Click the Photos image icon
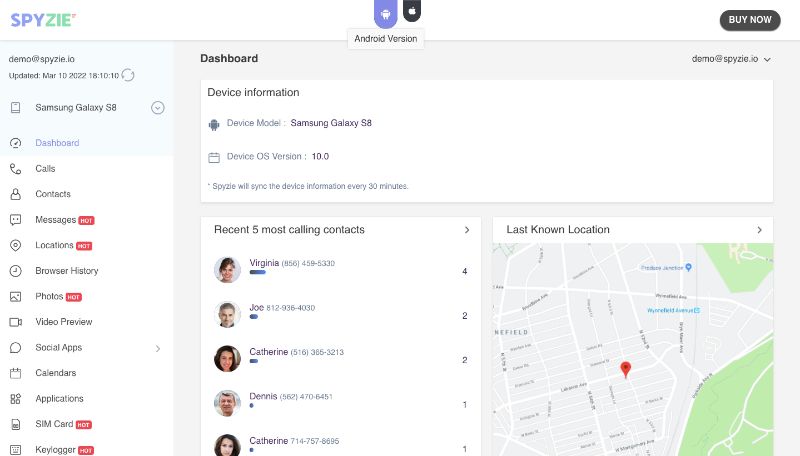This screenshot has width=800, height=456. tap(15, 297)
